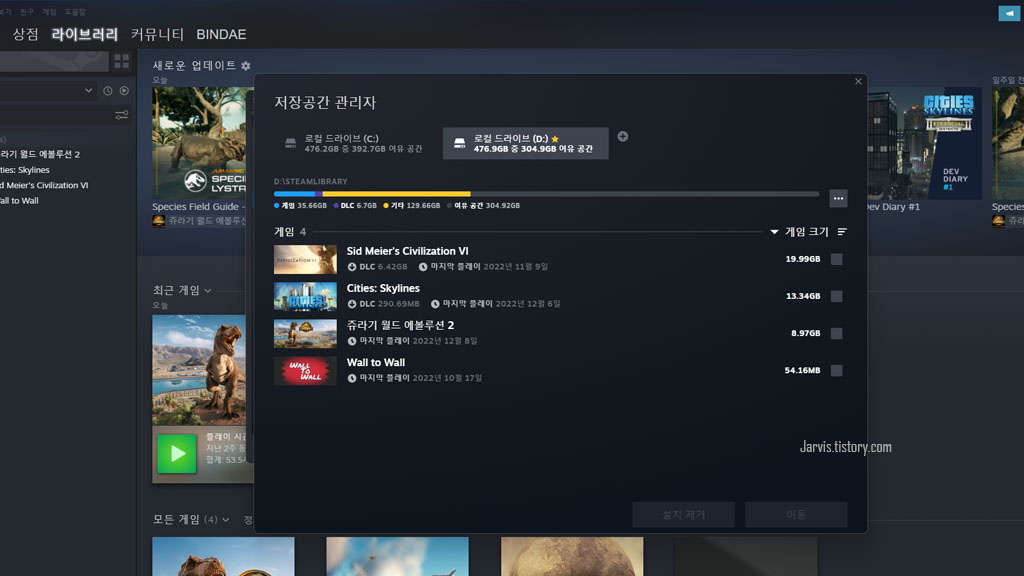Viewport: 1024px width, 576px height.
Task: Select the Wall to Wall thumbnail
Action: coord(305,370)
